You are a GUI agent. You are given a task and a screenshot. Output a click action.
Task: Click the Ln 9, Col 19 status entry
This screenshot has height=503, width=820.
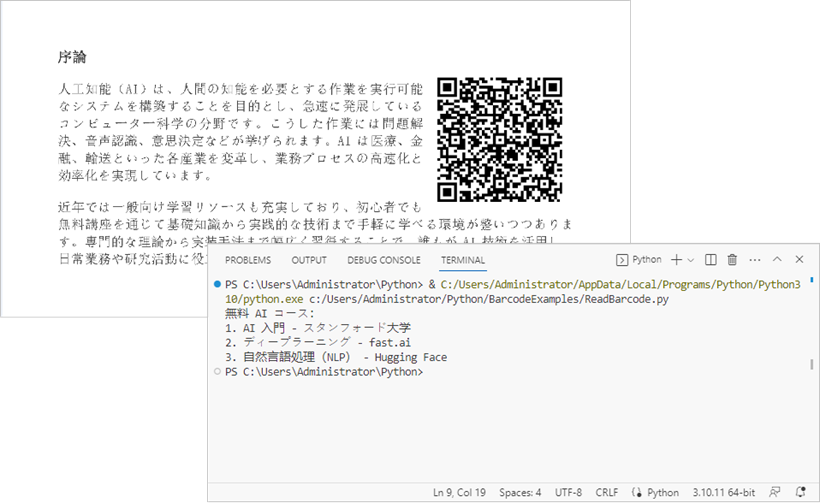459,493
